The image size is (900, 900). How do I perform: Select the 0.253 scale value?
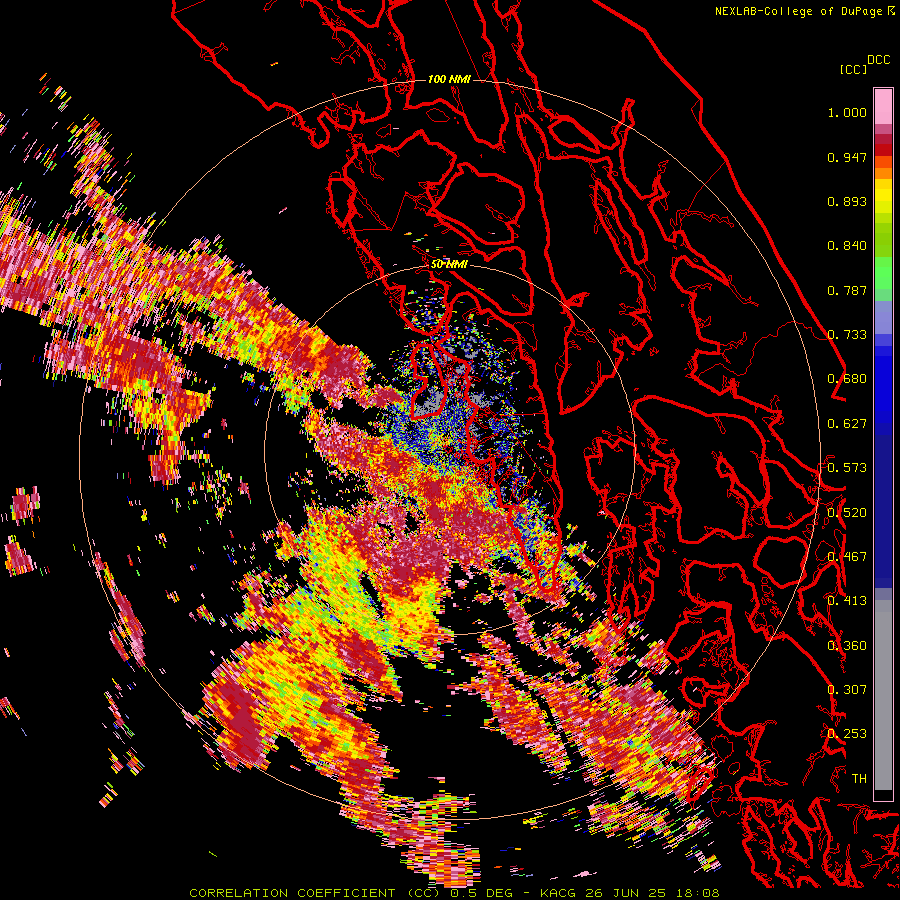[x=847, y=734]
